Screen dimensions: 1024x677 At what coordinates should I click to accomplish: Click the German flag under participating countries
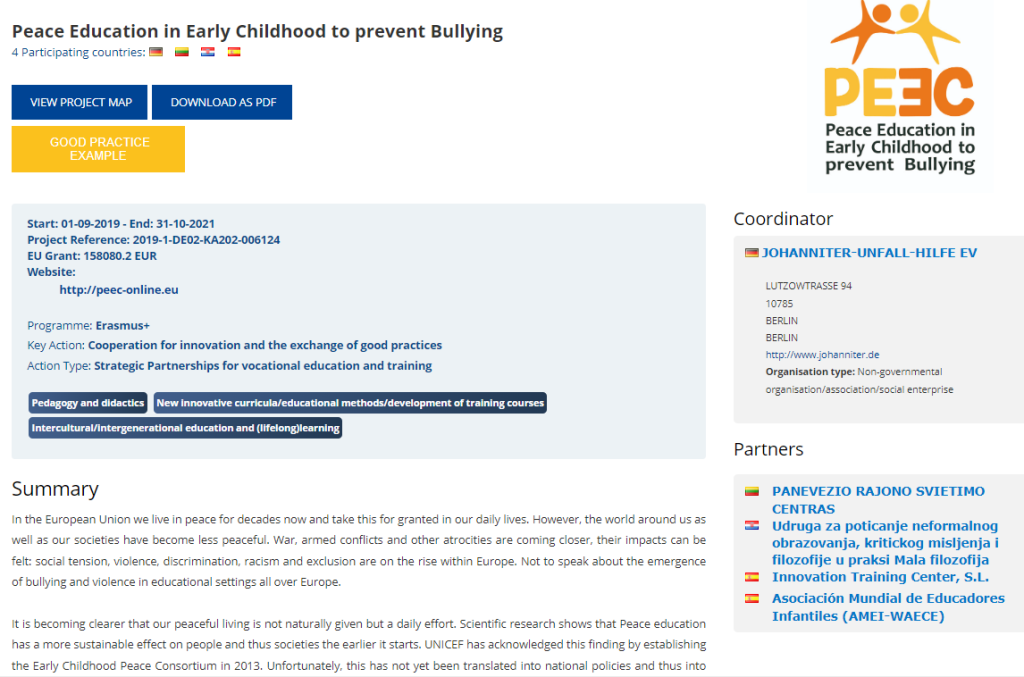tap(156, 52)
